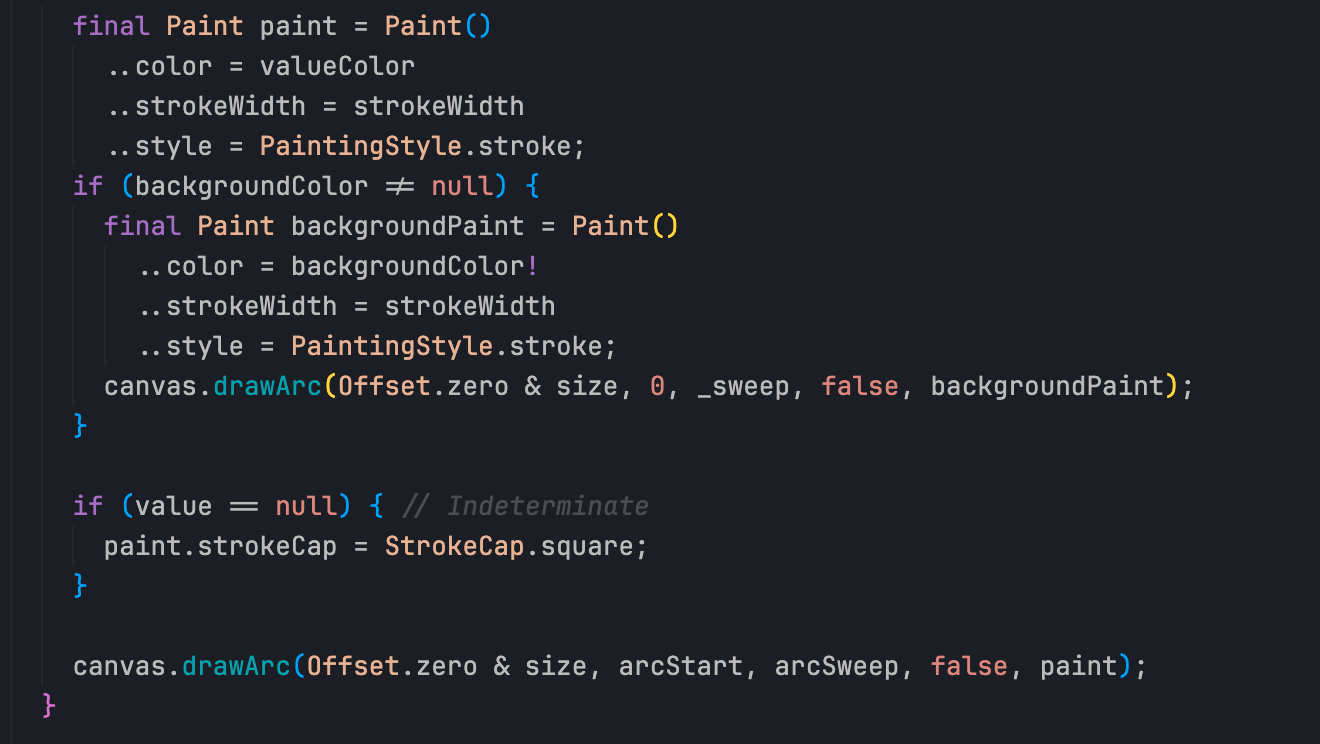Click the paint argument in last drawArc
Viewport: 1320px width, 744px height.
[x=1079, y=666]
